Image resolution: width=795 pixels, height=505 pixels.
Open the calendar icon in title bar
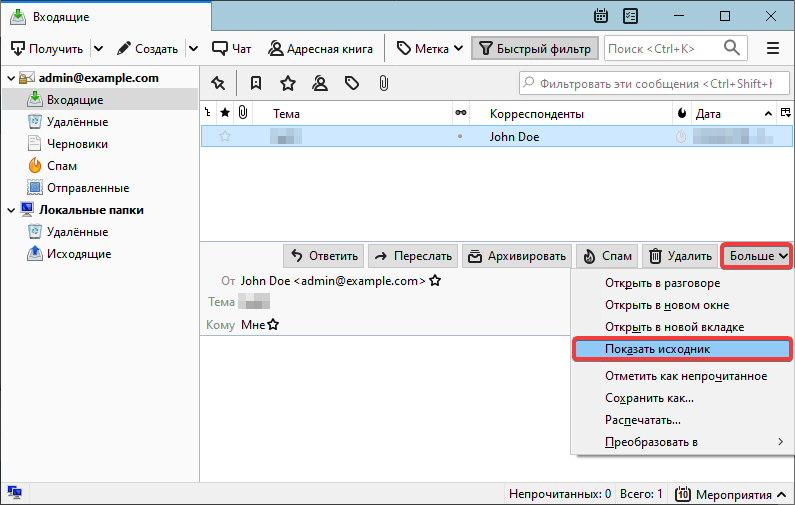tap(601, 16)
